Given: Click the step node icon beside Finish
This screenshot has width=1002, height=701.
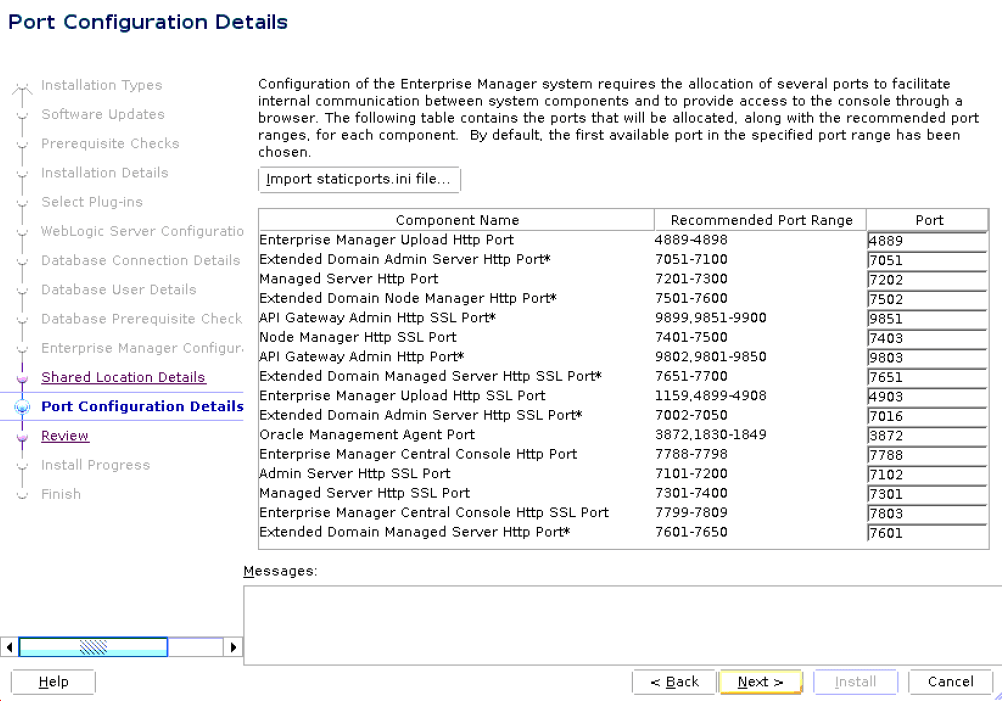Looking at the screenshot, I should point(22,494).
